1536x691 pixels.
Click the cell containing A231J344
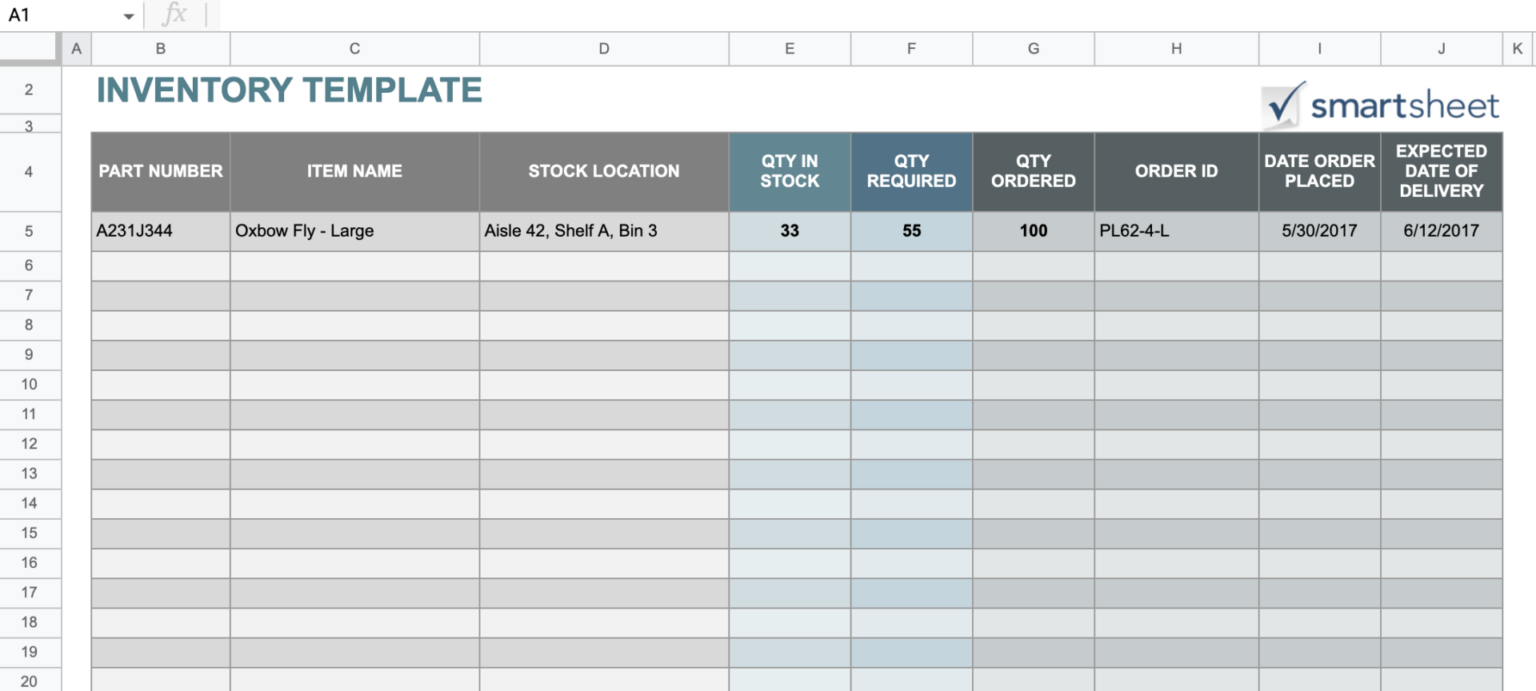160,230
